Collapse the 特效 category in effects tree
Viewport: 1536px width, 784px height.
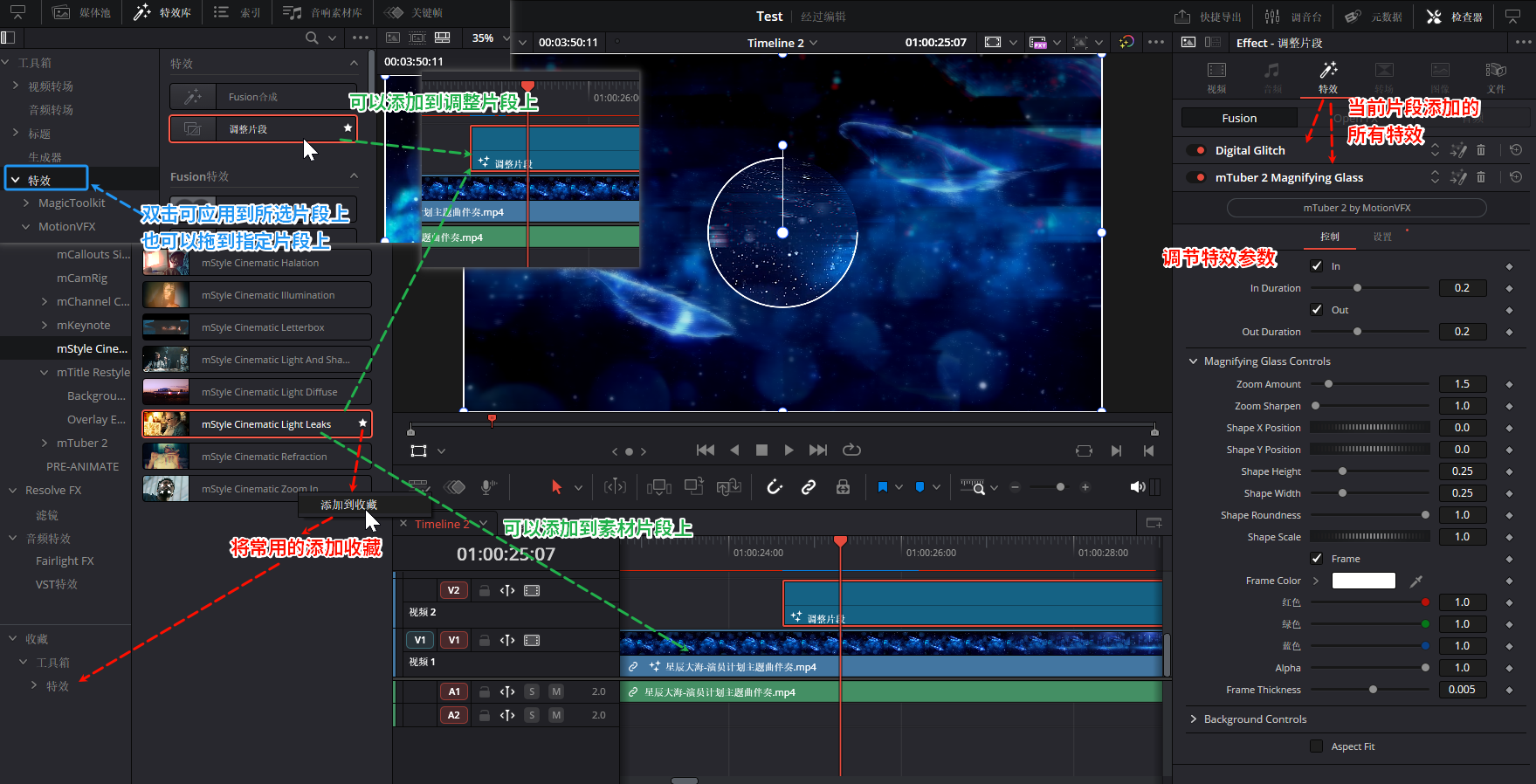click(15, 180)
